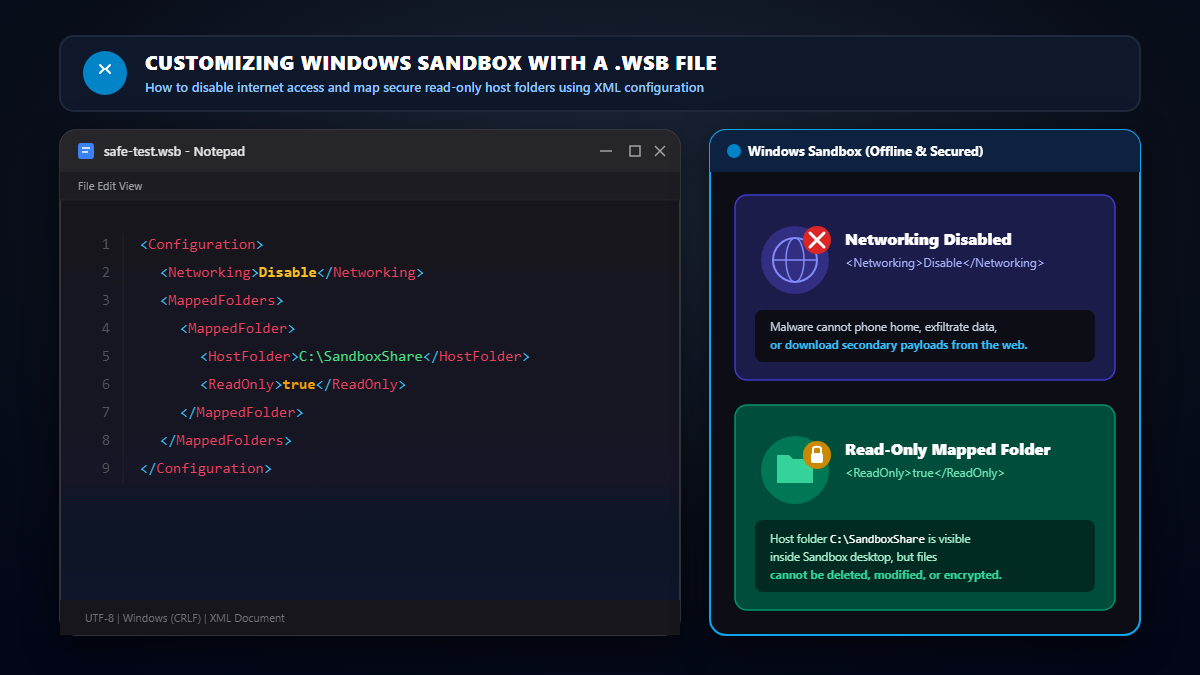Click 'Host folder C:\SandboxShare is visible' line
This screenshot has width=1200, height=675.
point(870,539)
